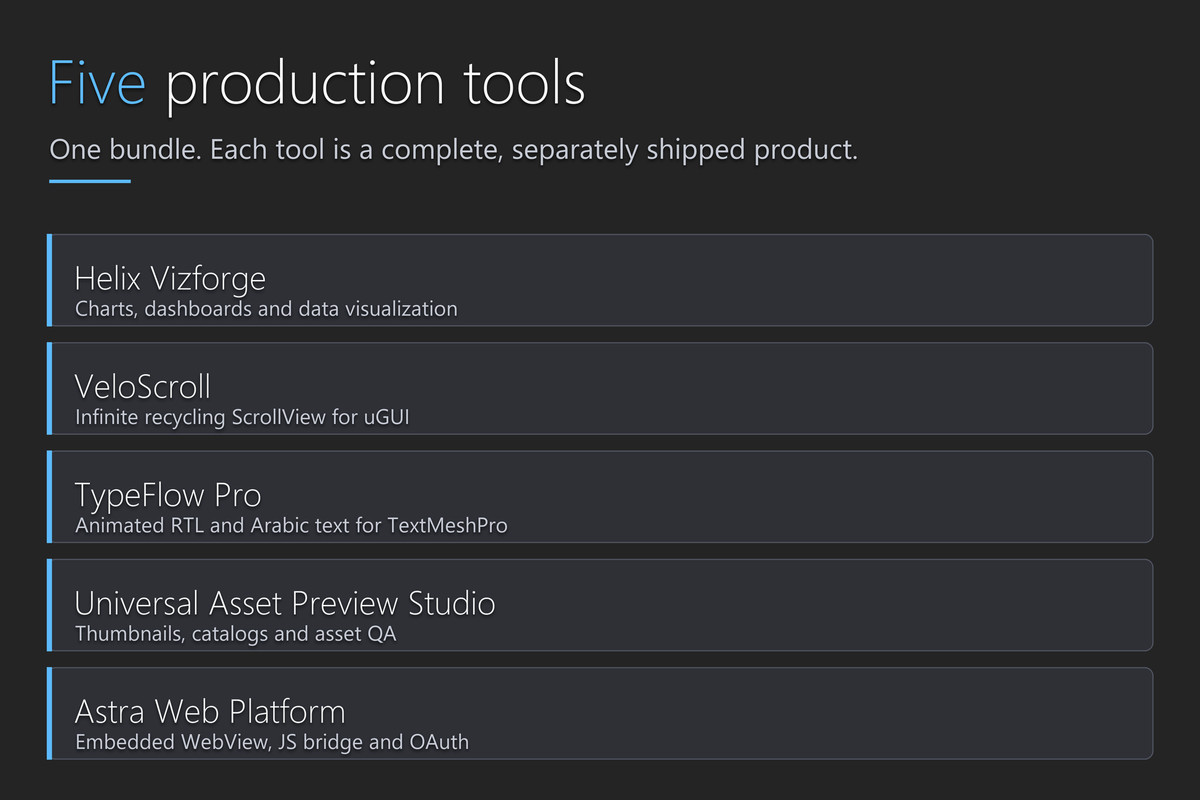Open the VeloScroll card
This screenshot has height=800, width=1200.
pyautogui.click(x=600, y=388)
